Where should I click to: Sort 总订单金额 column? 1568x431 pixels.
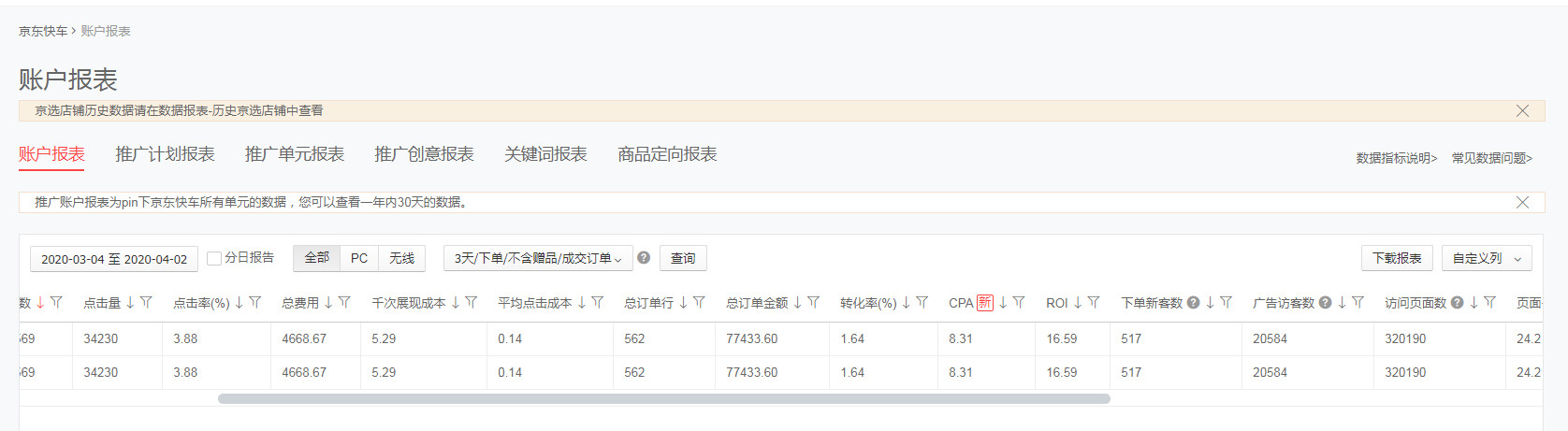(797, 302)
